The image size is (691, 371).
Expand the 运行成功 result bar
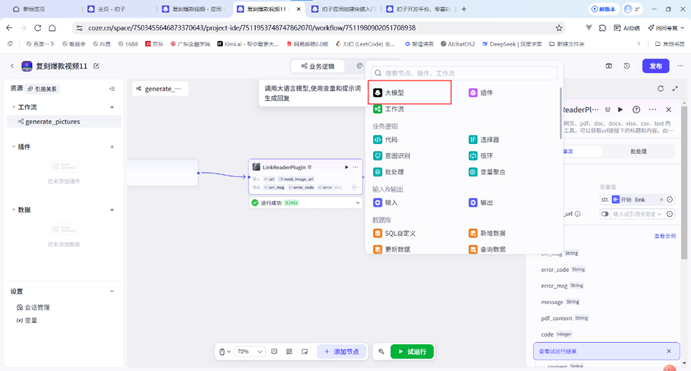click(x=357, y=203)
